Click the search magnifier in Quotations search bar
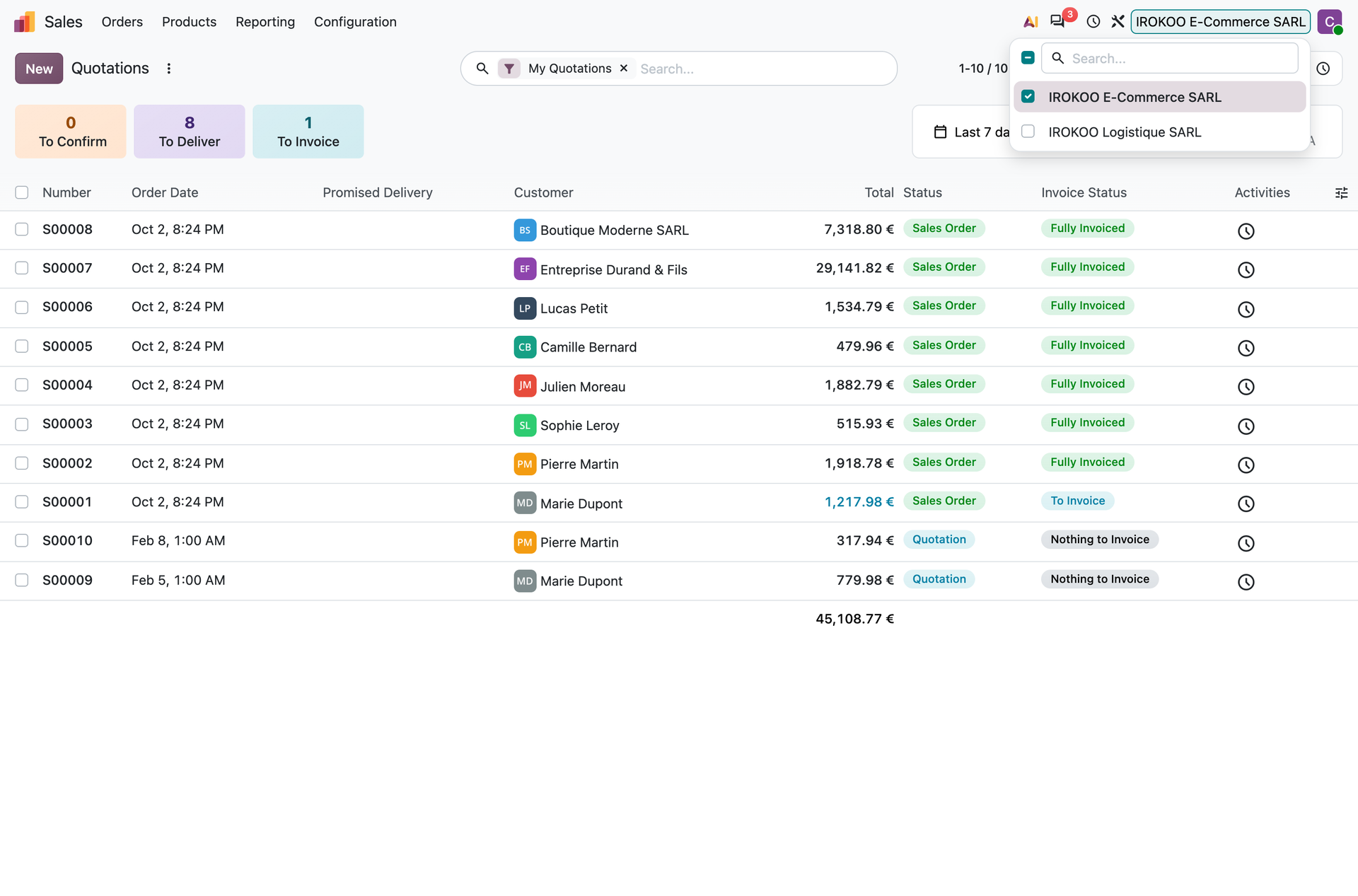 coord(482,69)
